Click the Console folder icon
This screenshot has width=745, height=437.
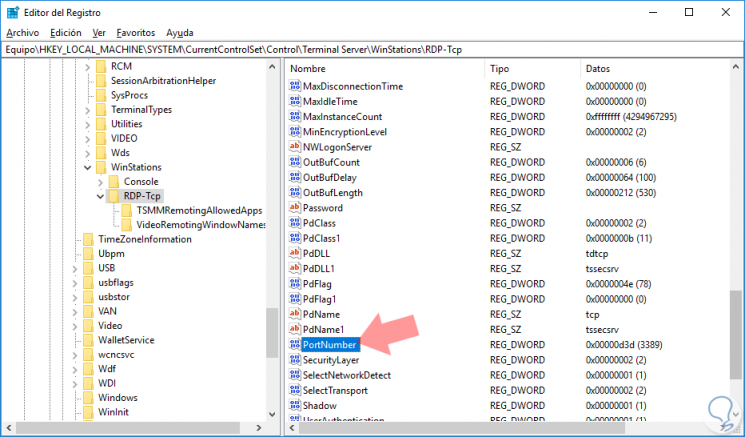(x=114, y=181)
